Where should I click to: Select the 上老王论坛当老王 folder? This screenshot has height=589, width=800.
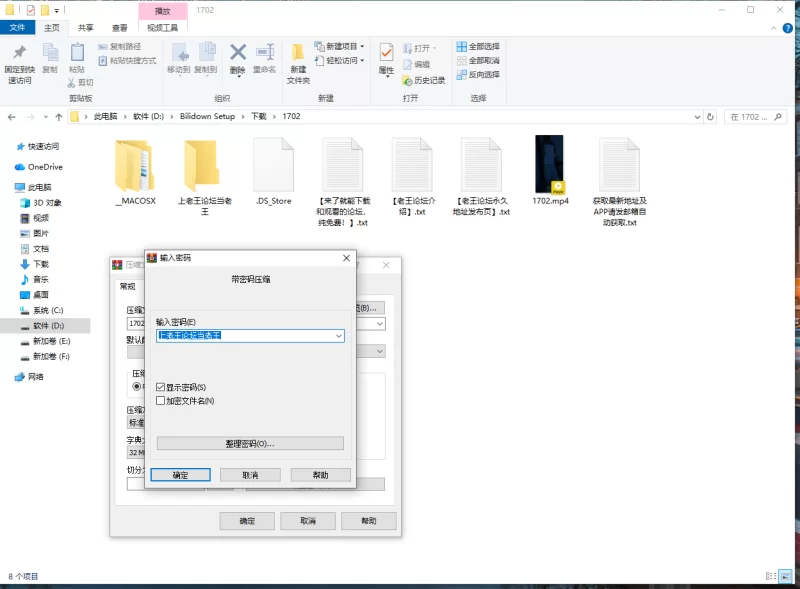click(201, 165)
